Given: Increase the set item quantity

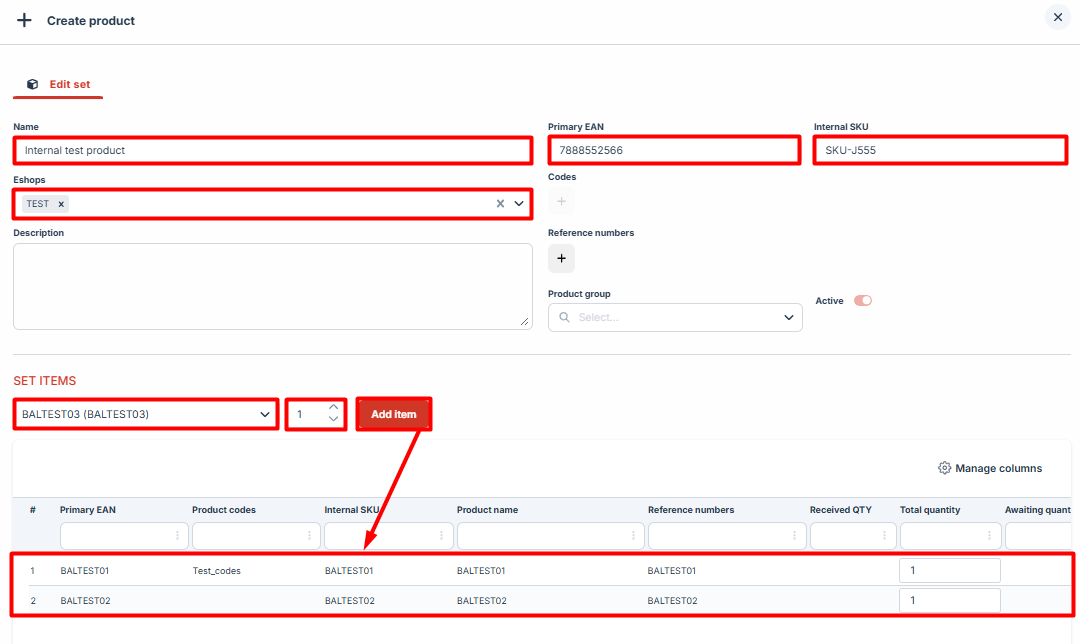Looking at the screenshot, I should pos(334,408).
